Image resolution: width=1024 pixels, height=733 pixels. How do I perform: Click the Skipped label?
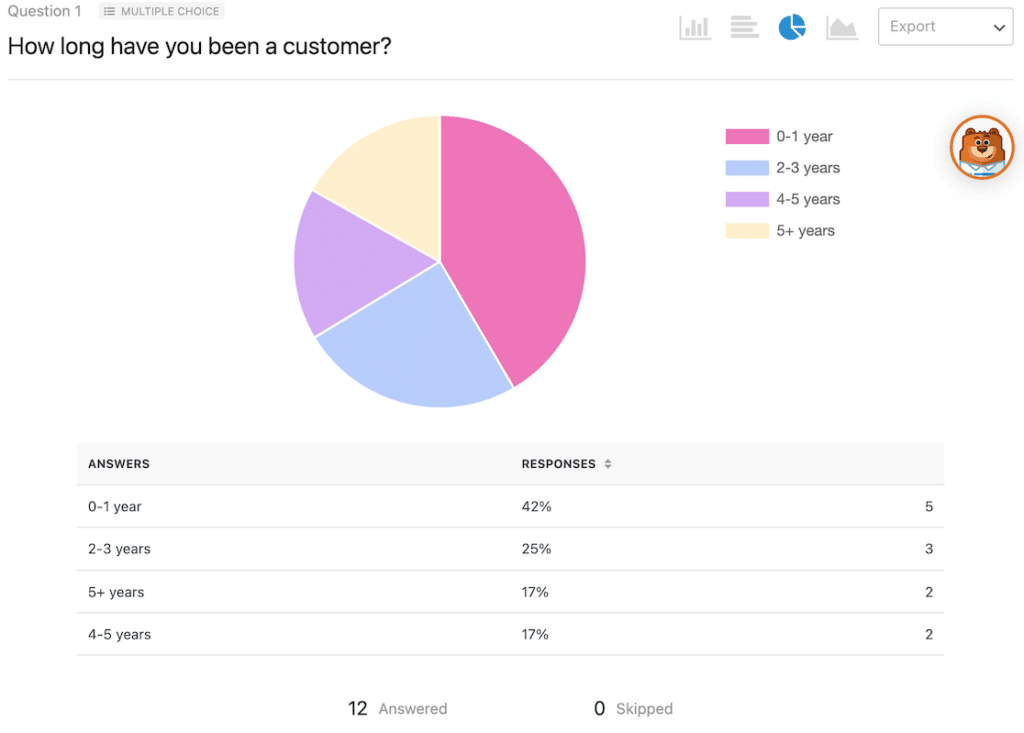644,708
